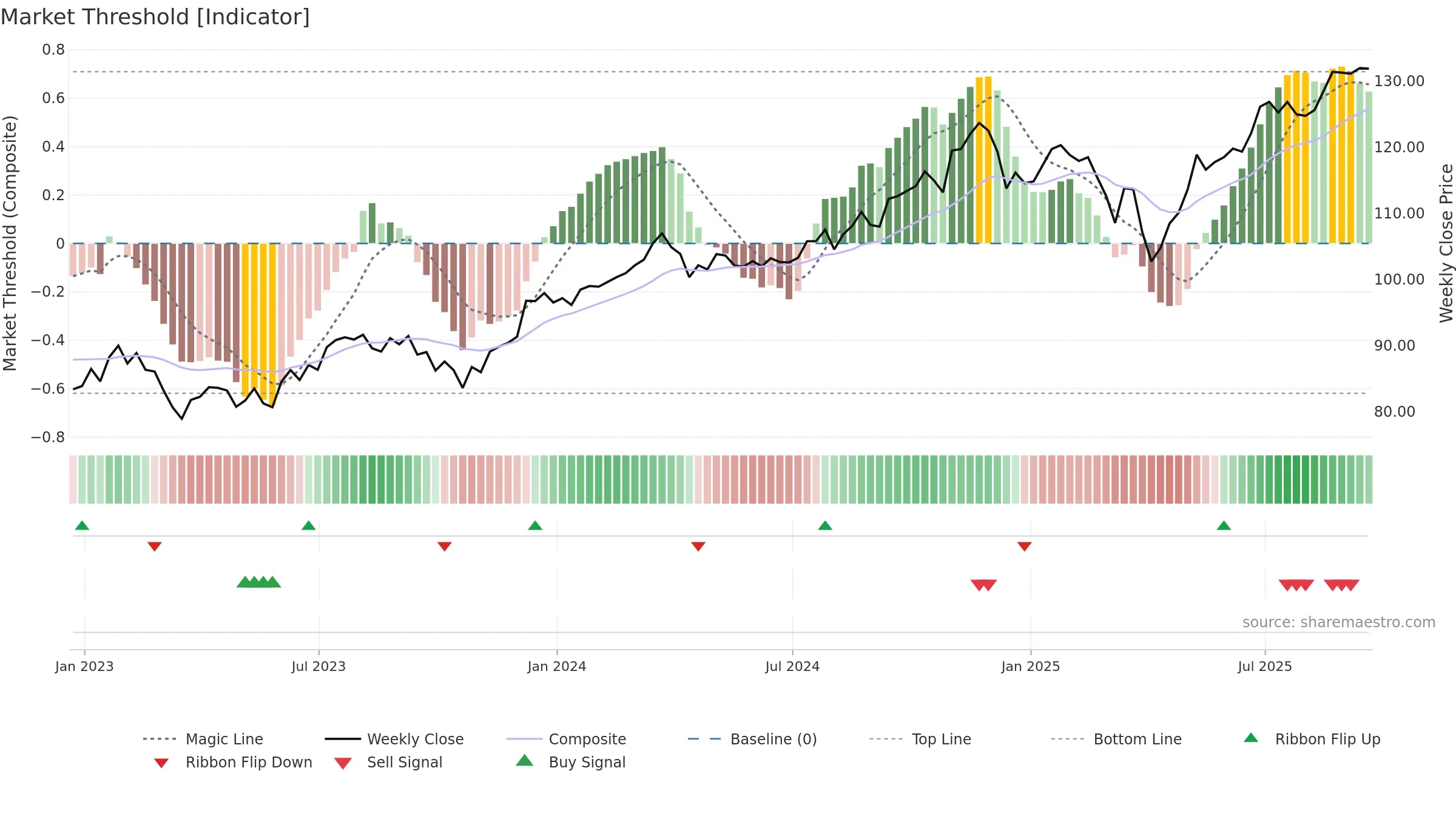The image size is (1456, 819).
Task: Select the Ribbon Flip Down marker before January 2025
Action: pos(1025,547)
